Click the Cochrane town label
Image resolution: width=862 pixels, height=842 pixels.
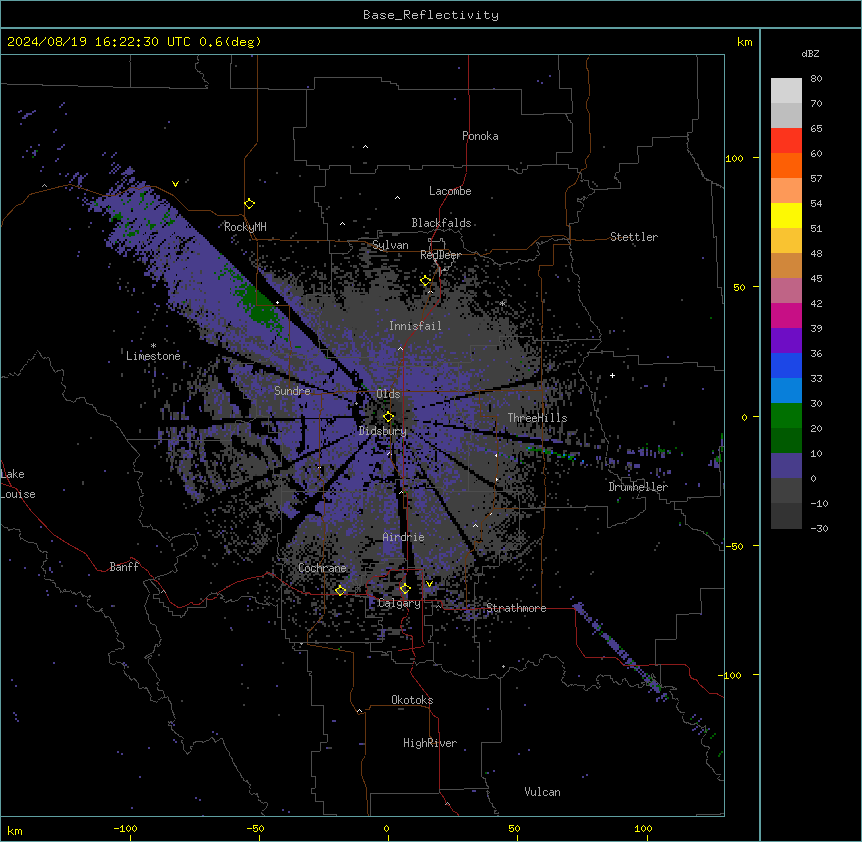tap(322, 568)
